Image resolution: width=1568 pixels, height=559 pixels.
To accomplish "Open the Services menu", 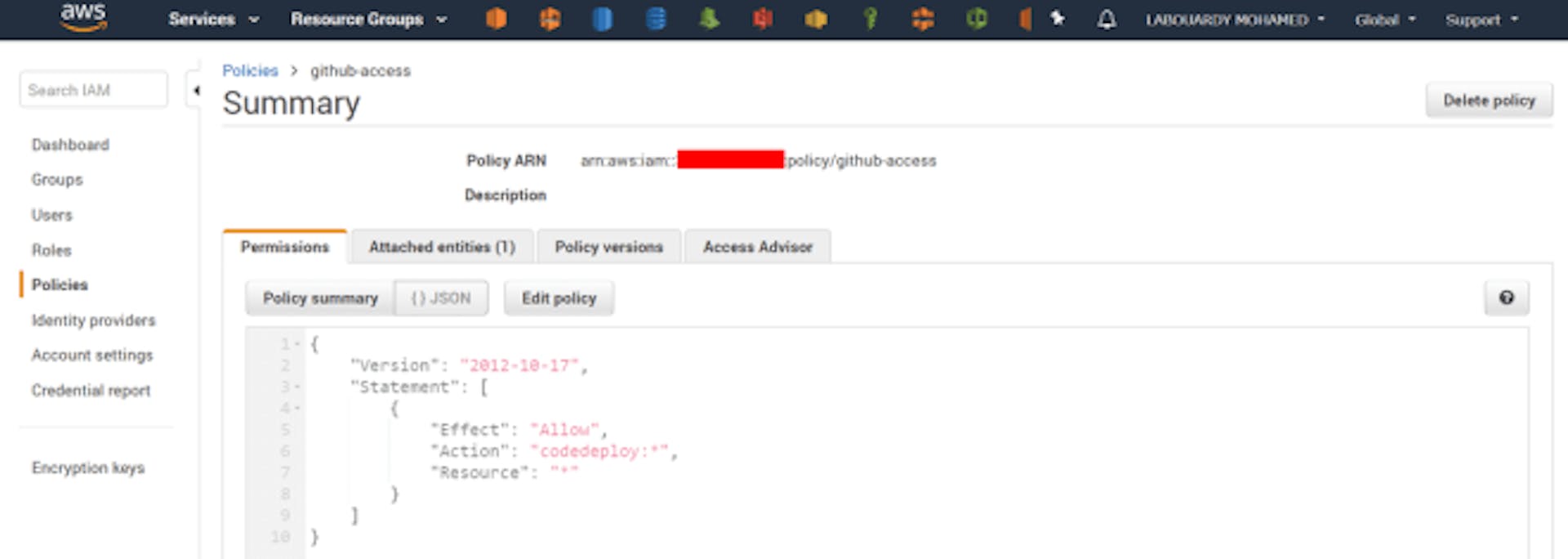I will [214, 19].
